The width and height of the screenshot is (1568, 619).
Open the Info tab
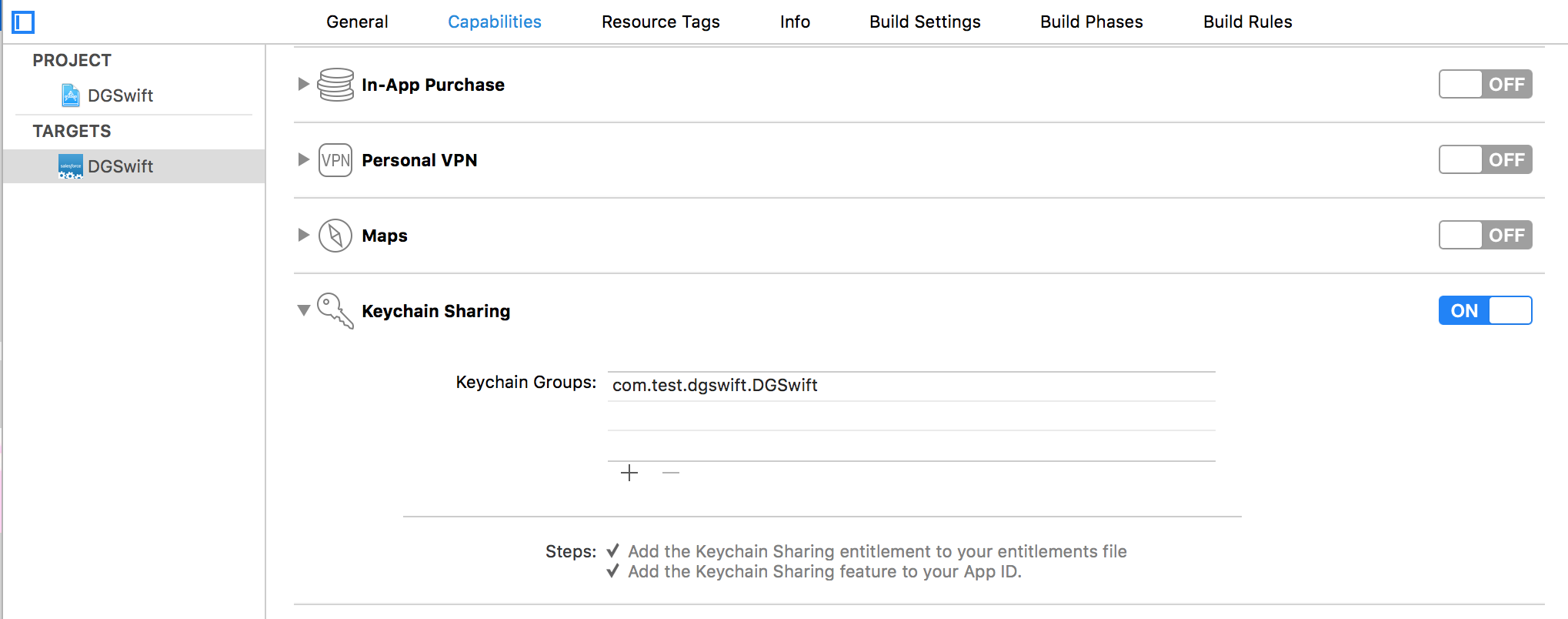[x=795, y=22]
